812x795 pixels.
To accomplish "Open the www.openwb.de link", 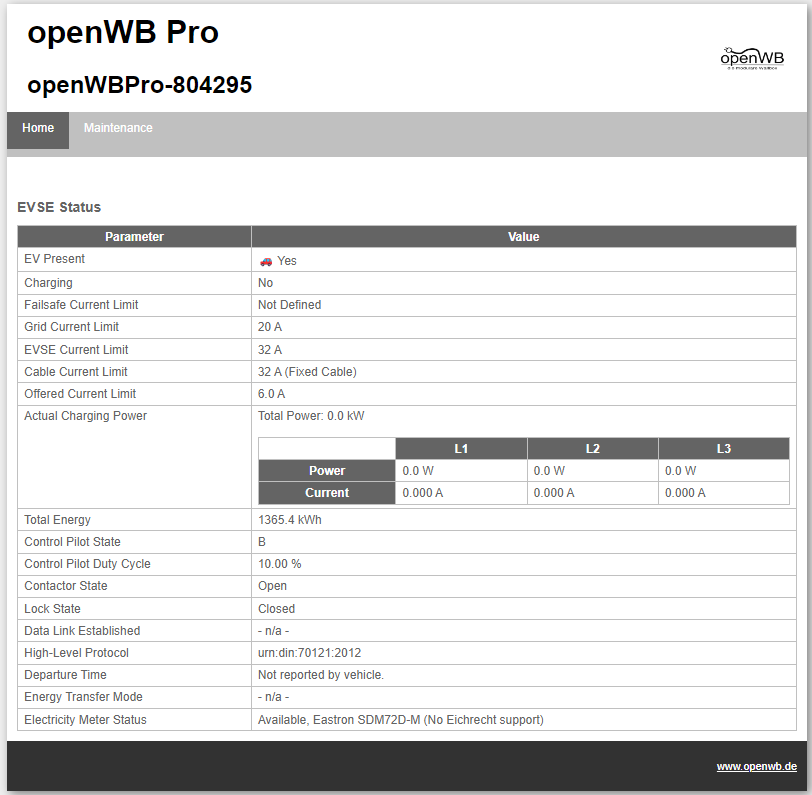I will click(756, 767).
